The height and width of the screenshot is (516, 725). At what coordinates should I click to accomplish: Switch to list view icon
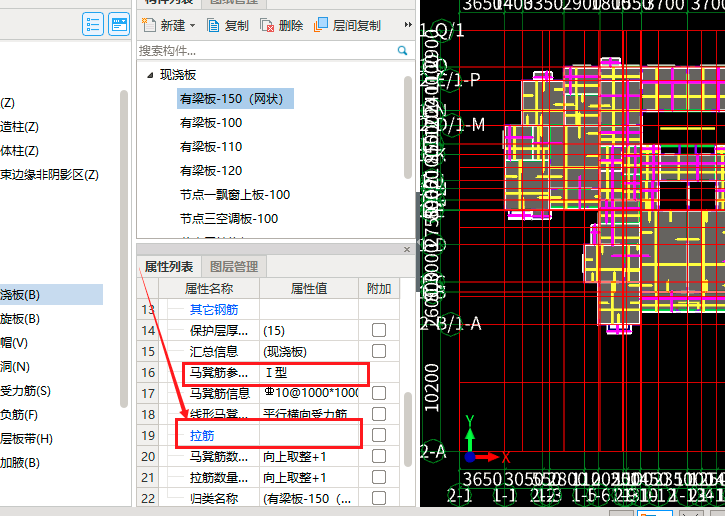(92, 24)
